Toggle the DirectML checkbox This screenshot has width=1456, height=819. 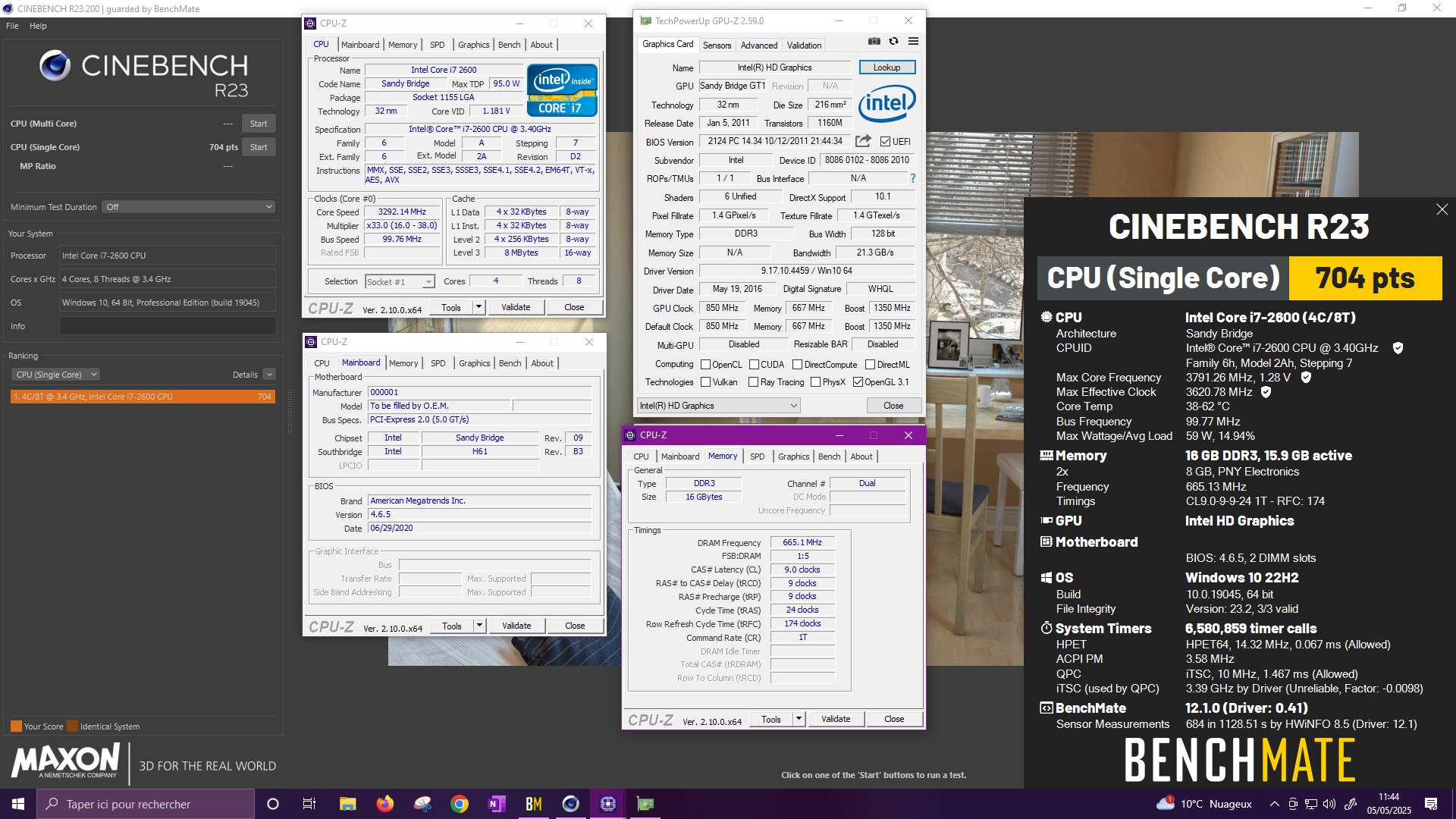[x=870, y=365]
